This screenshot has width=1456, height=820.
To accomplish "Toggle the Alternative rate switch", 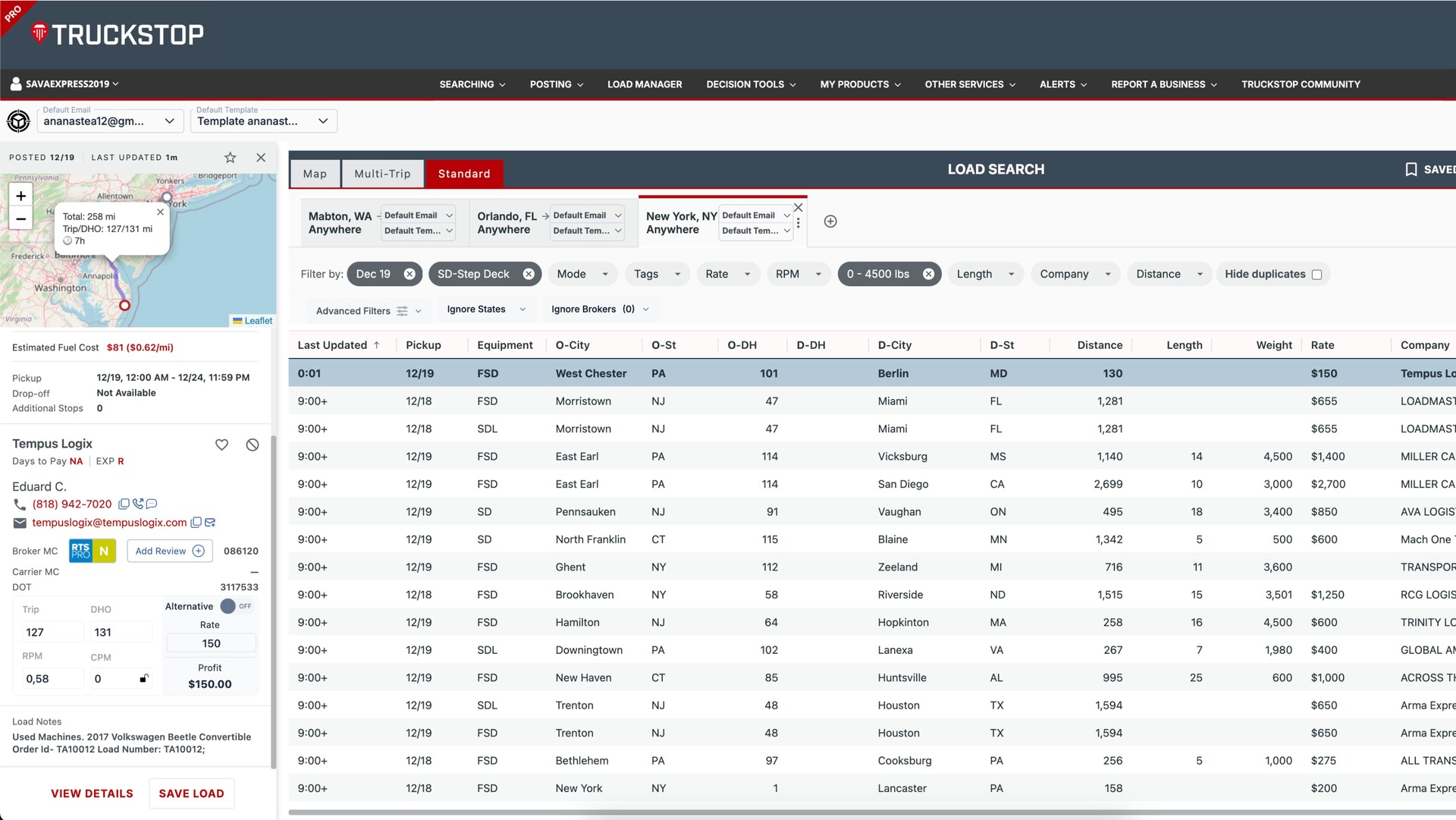I will click(228, 606).
